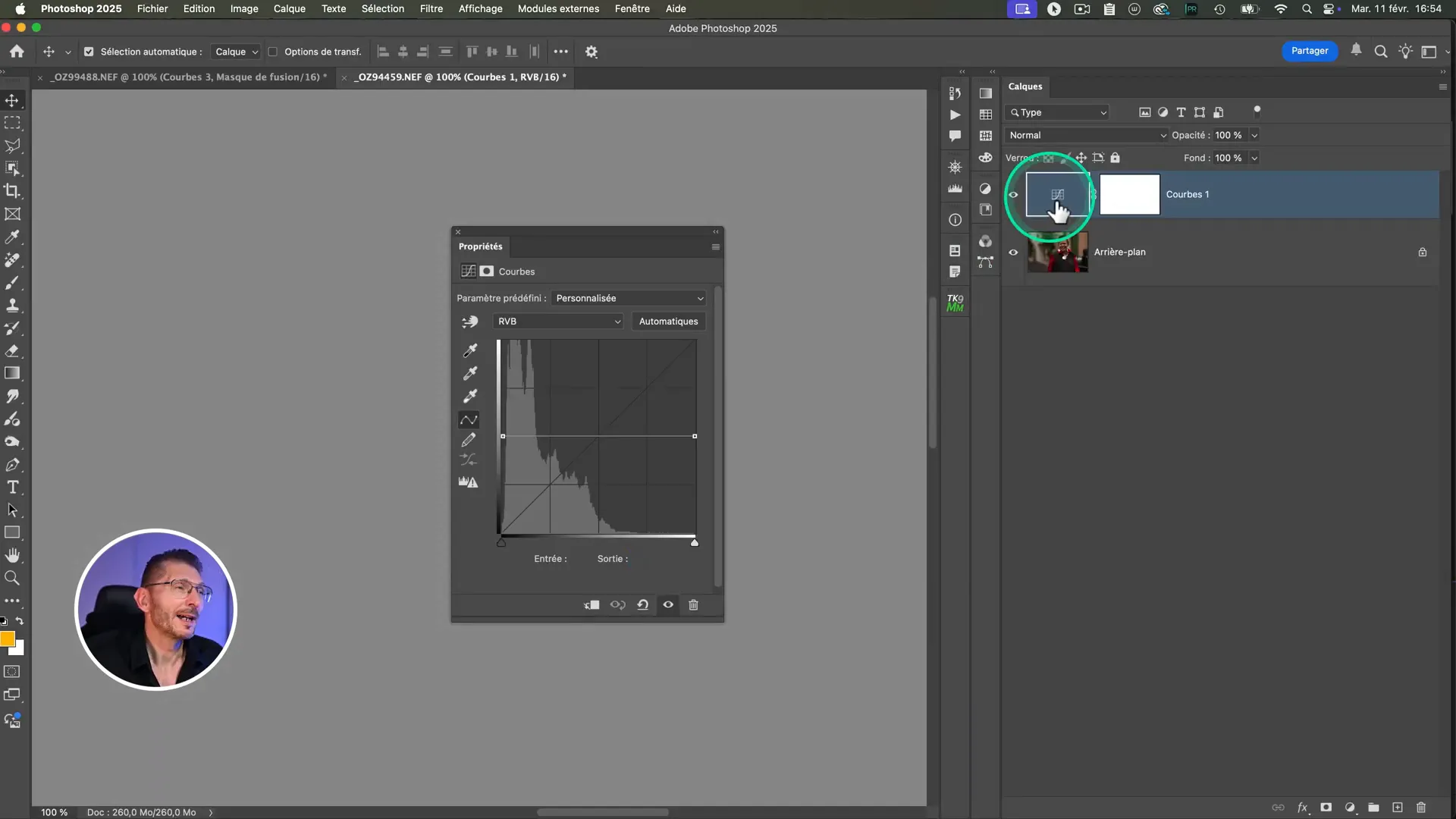Choose draw curve pencil mode

point(469,440)
